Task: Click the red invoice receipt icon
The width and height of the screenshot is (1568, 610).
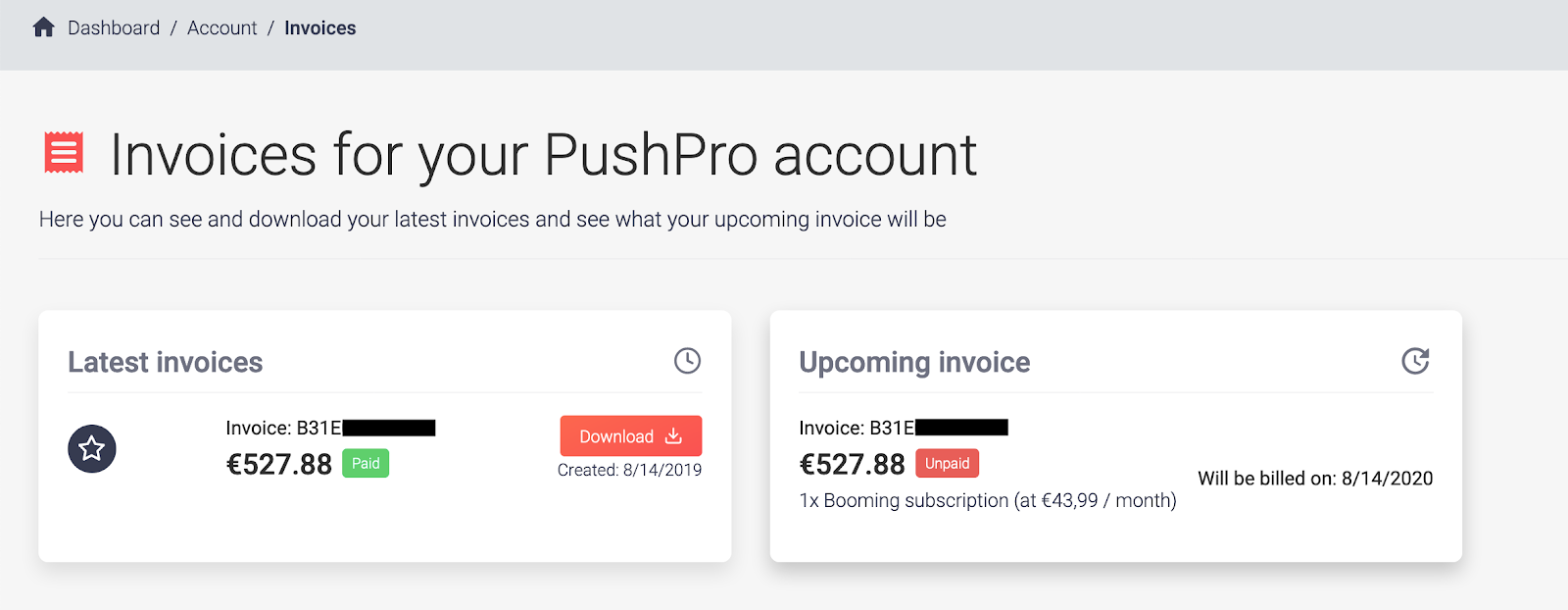Action: pyautogui.click(x=64, y=153)
